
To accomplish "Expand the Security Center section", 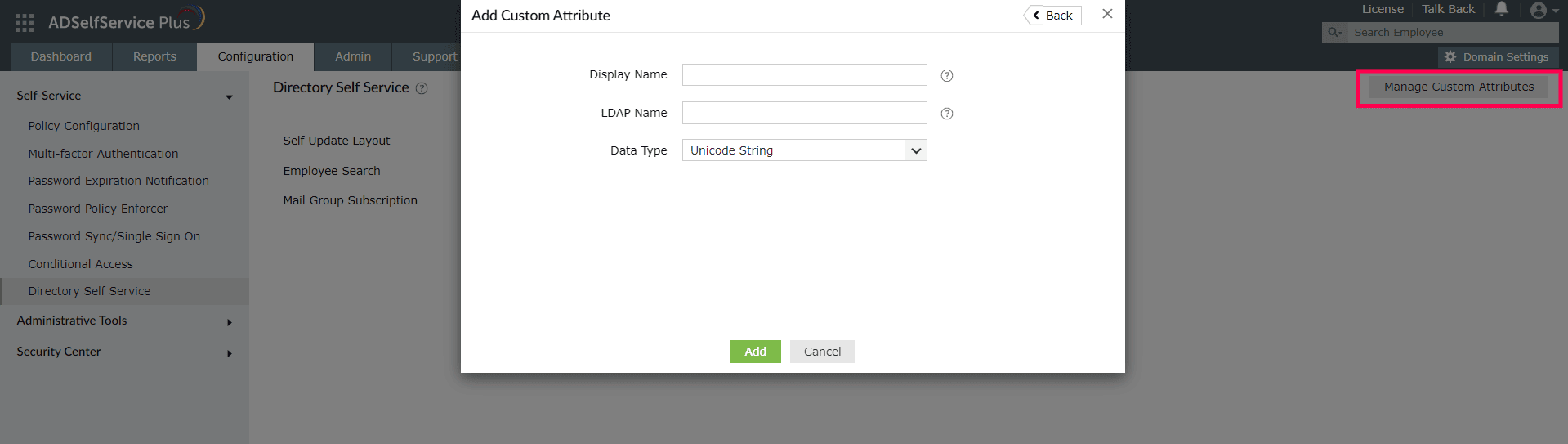I will tap(230, 353).
